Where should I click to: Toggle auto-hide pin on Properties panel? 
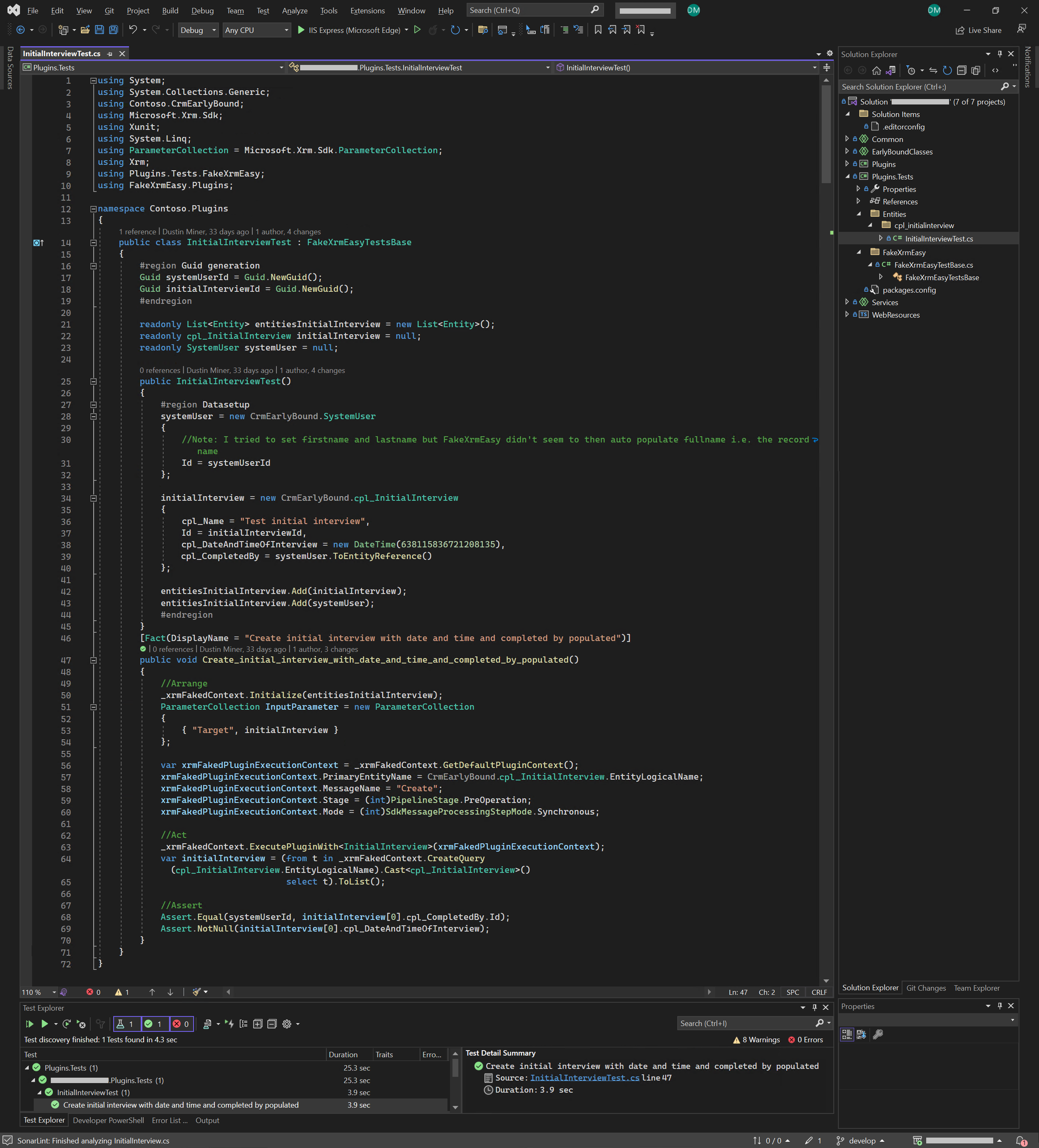pos(1000,1006)
